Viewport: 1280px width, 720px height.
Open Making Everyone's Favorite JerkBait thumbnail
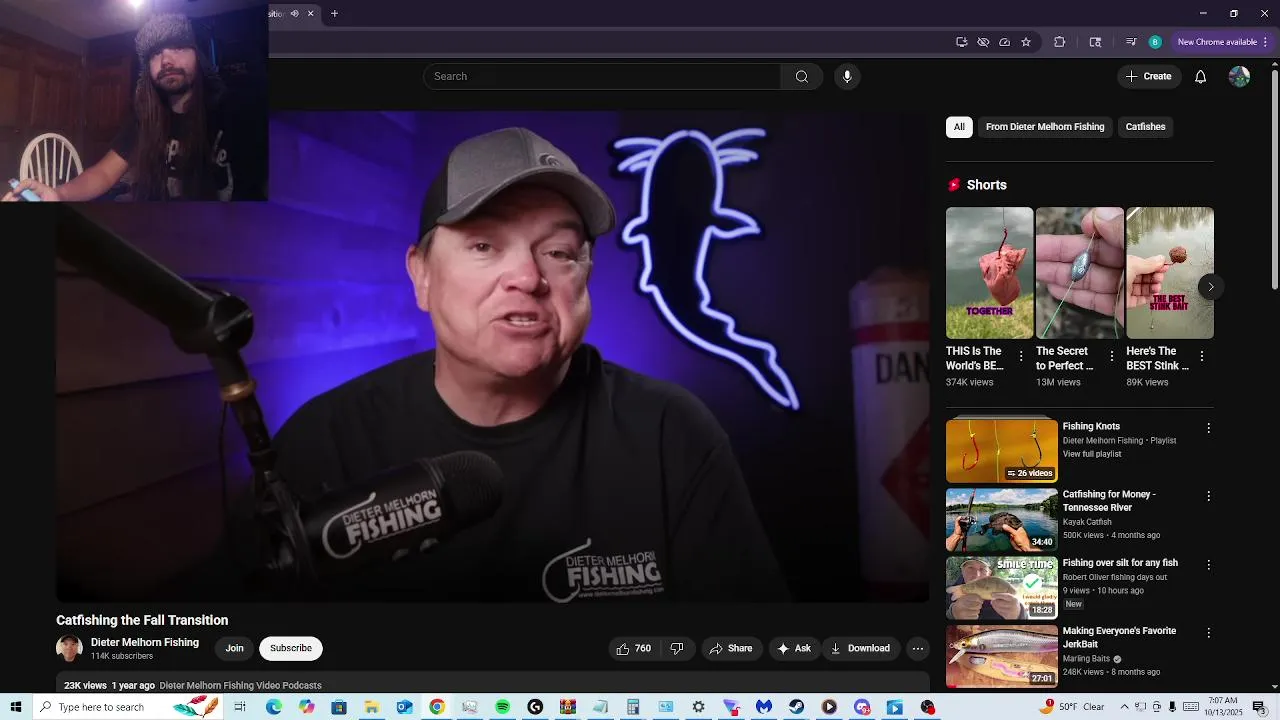(x=1002, y=656)
